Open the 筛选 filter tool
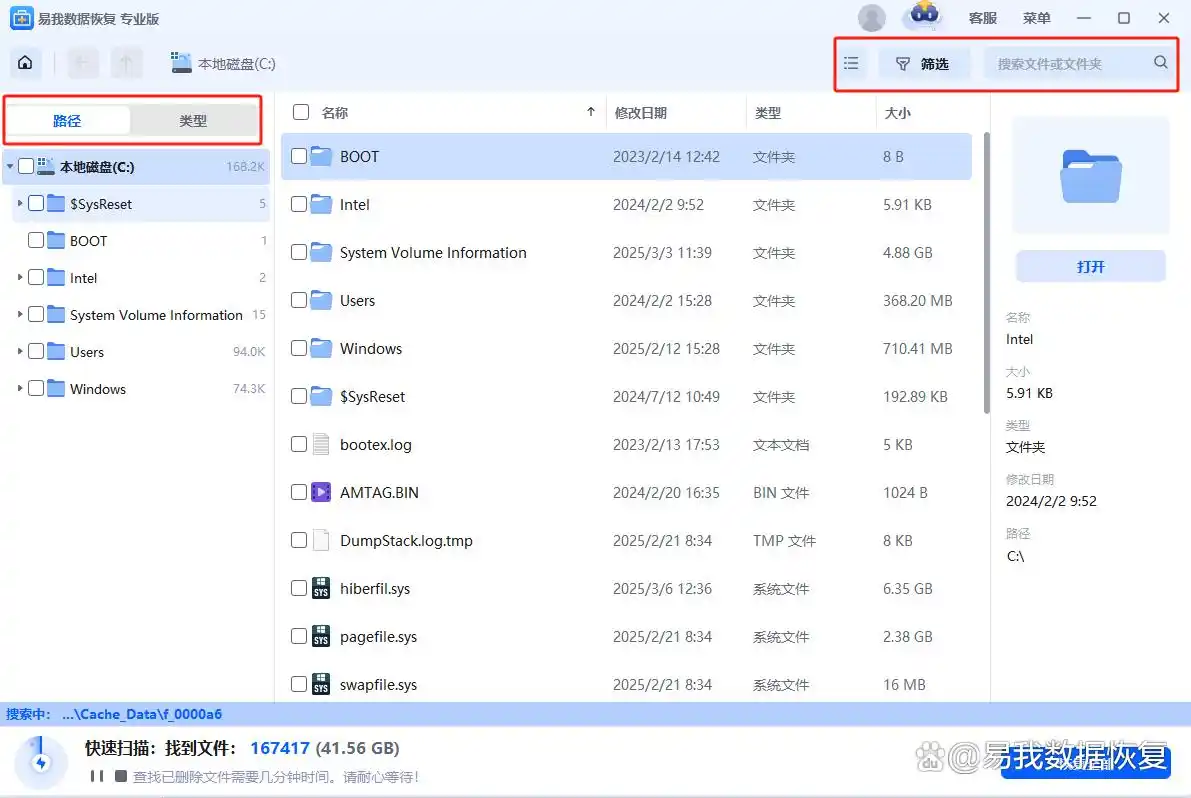The width and height of the screenshot is (1191, 798). click(924, 62)
